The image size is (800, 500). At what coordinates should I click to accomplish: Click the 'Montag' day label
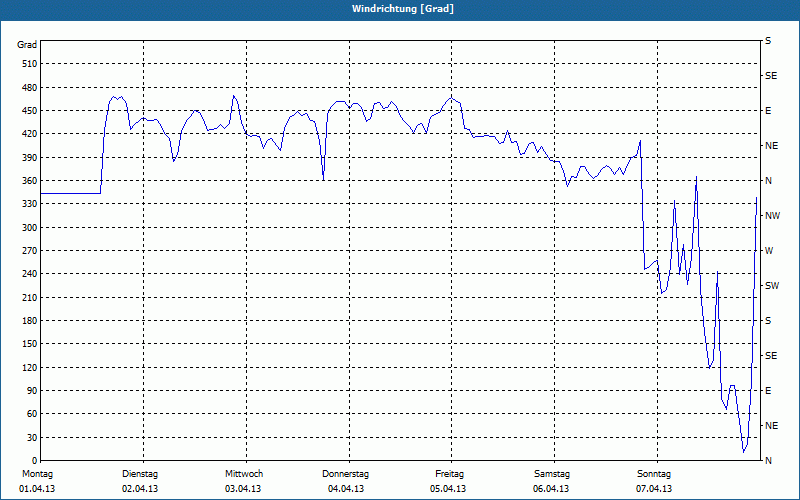(37, 474)
